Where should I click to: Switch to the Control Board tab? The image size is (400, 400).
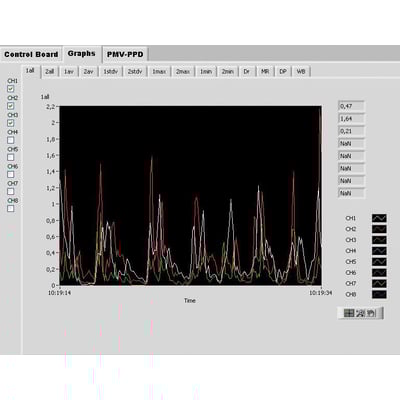click(31, 54)
